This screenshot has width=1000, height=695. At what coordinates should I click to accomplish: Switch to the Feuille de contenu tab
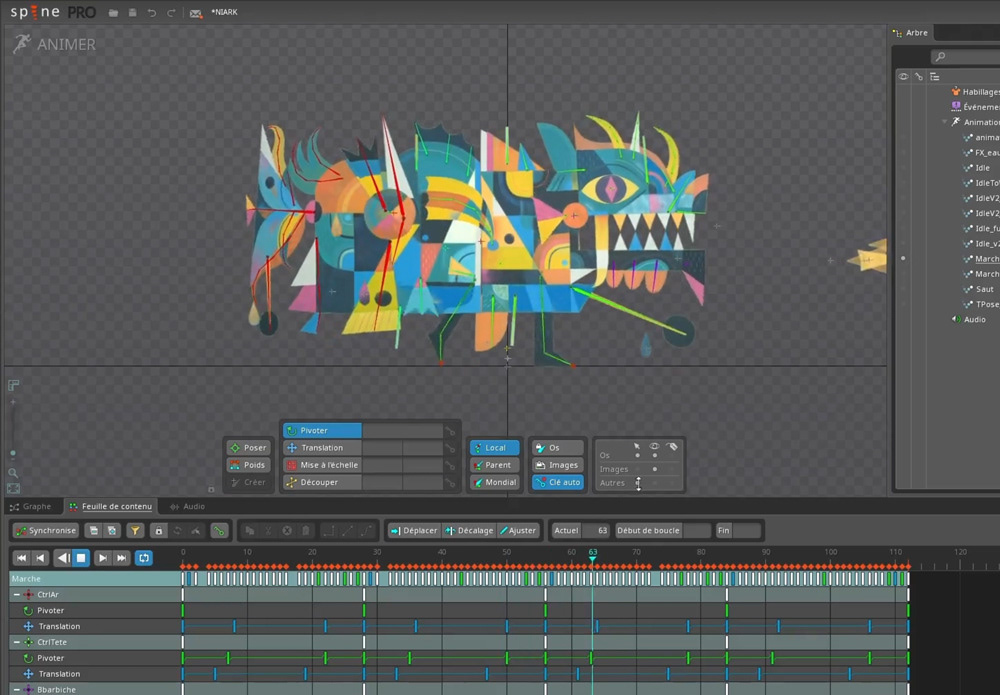coord(111,506)
